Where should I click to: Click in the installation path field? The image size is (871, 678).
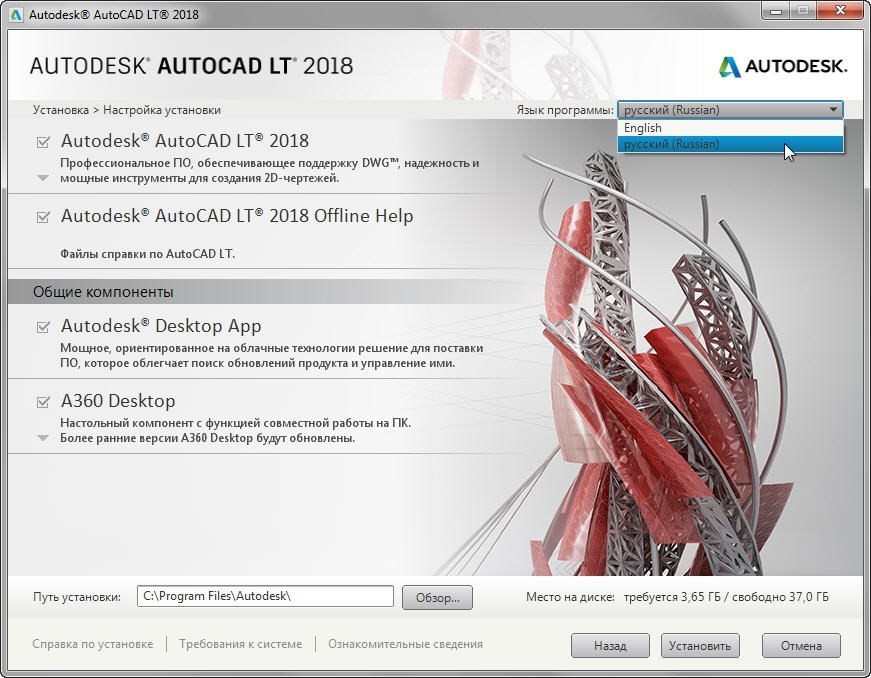pos(265,596)
